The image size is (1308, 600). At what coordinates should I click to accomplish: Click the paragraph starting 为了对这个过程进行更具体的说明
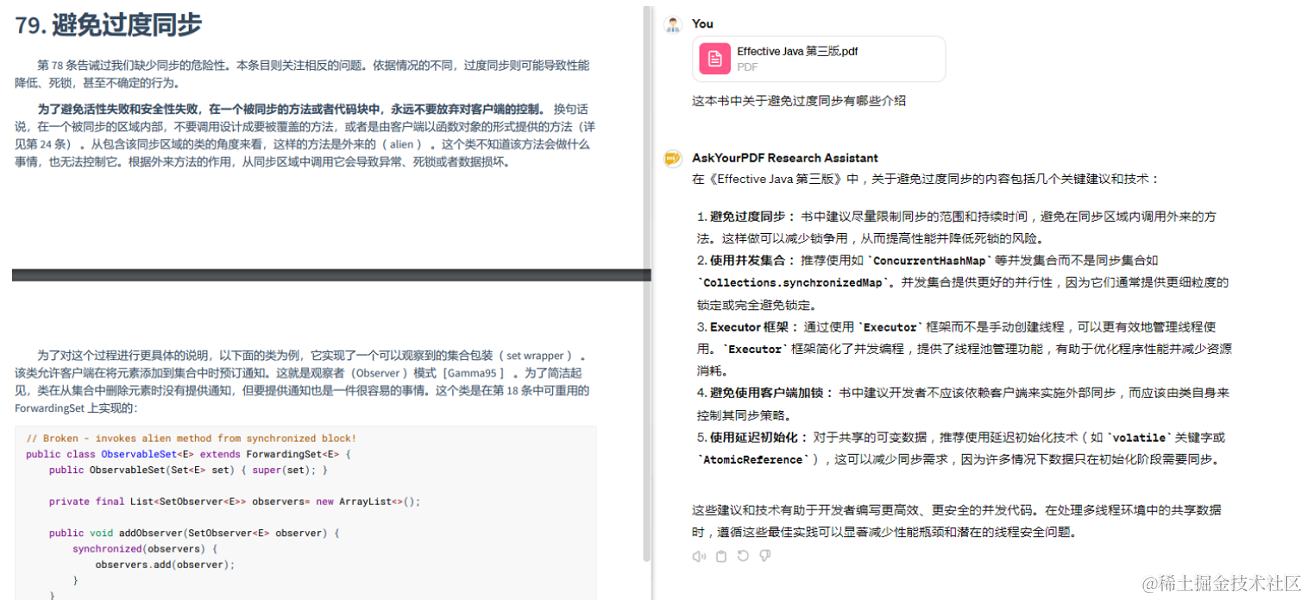click(x=302, y=381)
